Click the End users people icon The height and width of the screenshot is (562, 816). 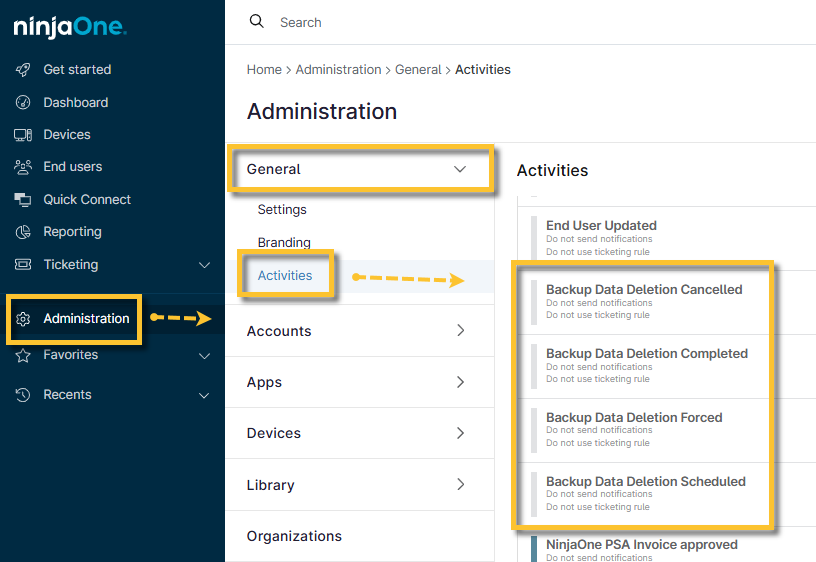click(23, 167)
